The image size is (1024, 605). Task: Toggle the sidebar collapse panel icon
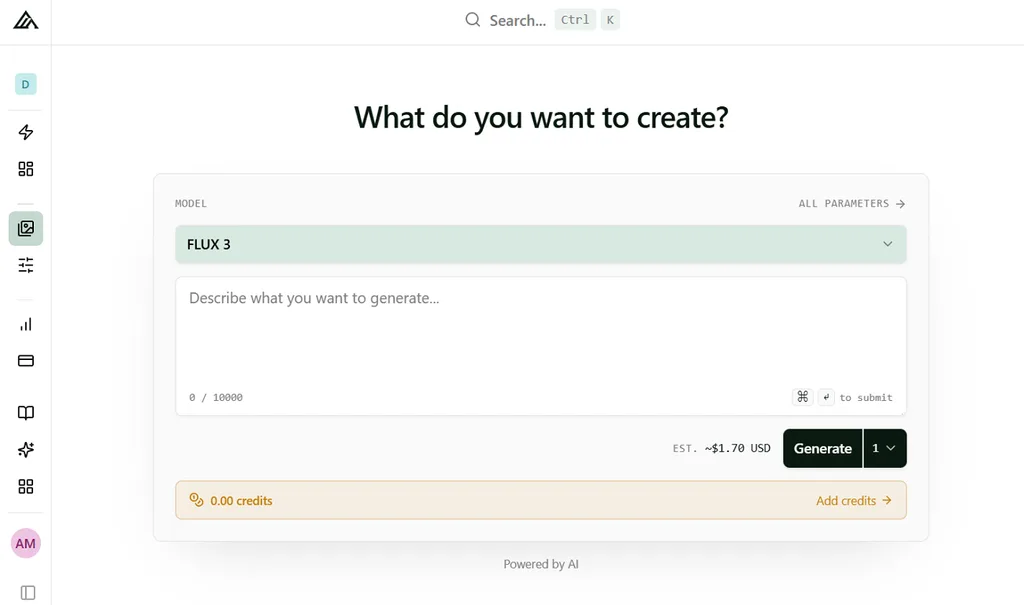(27, 593)
